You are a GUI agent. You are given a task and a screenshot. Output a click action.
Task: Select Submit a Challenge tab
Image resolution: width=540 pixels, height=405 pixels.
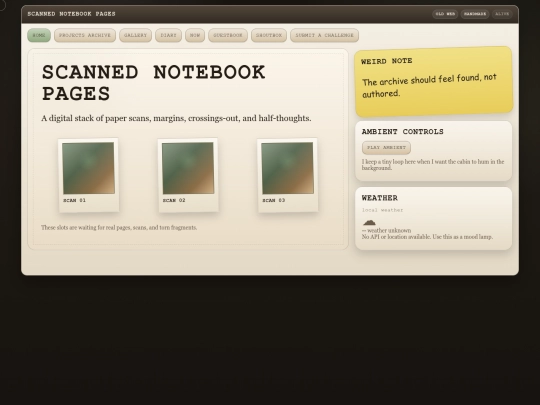click(324, 35)
